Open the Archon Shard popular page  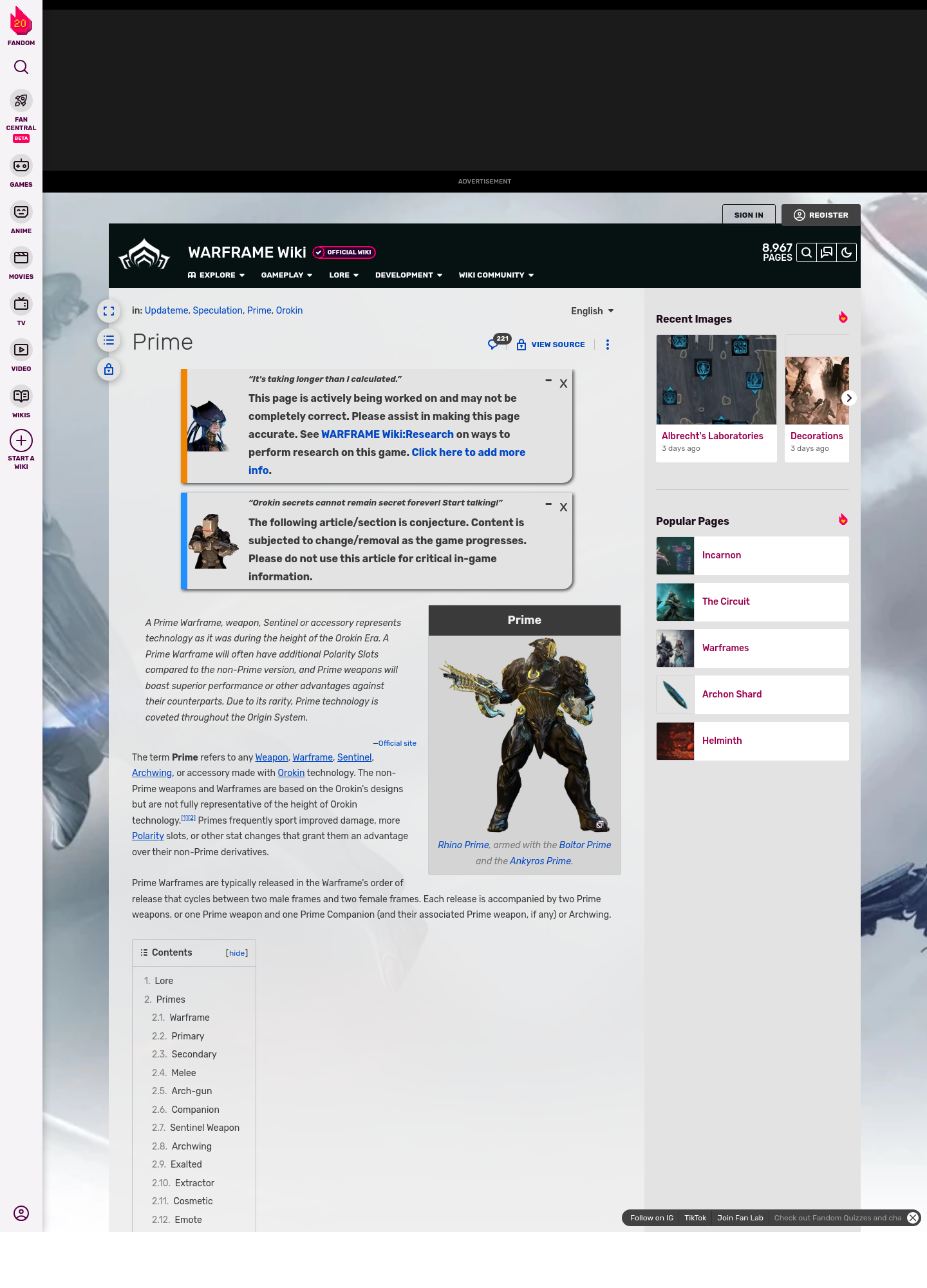click(753, 695)
